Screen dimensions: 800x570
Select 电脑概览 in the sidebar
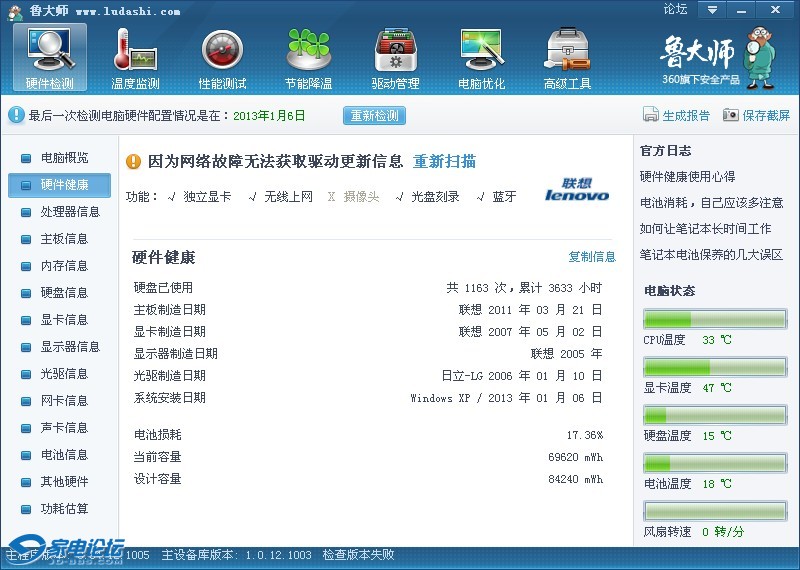click(64, 158)
